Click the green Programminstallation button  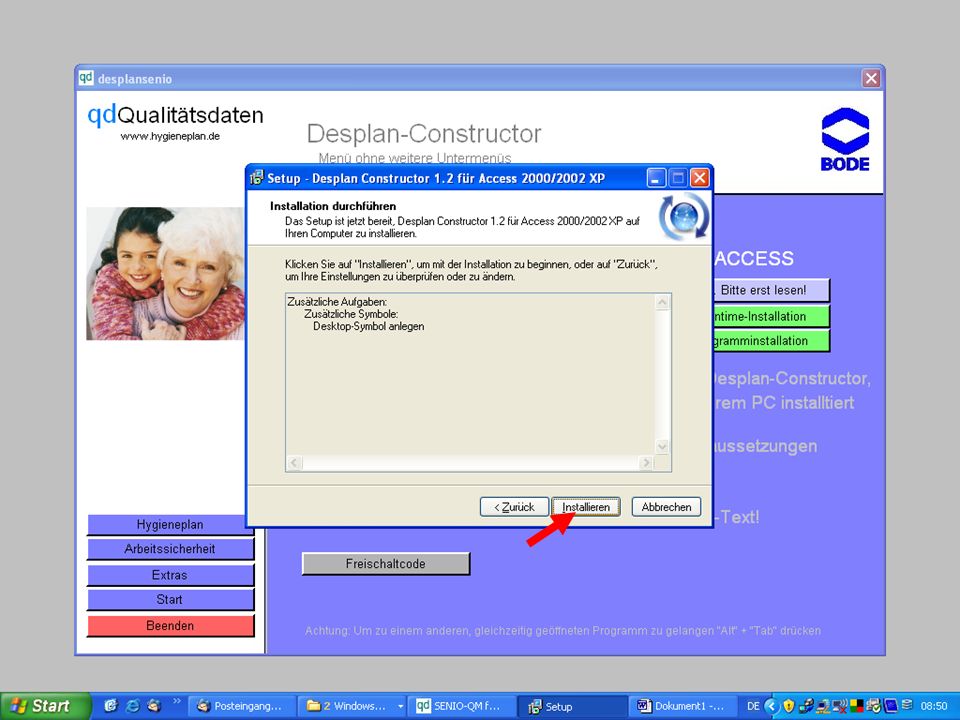[x=771, y=341]
